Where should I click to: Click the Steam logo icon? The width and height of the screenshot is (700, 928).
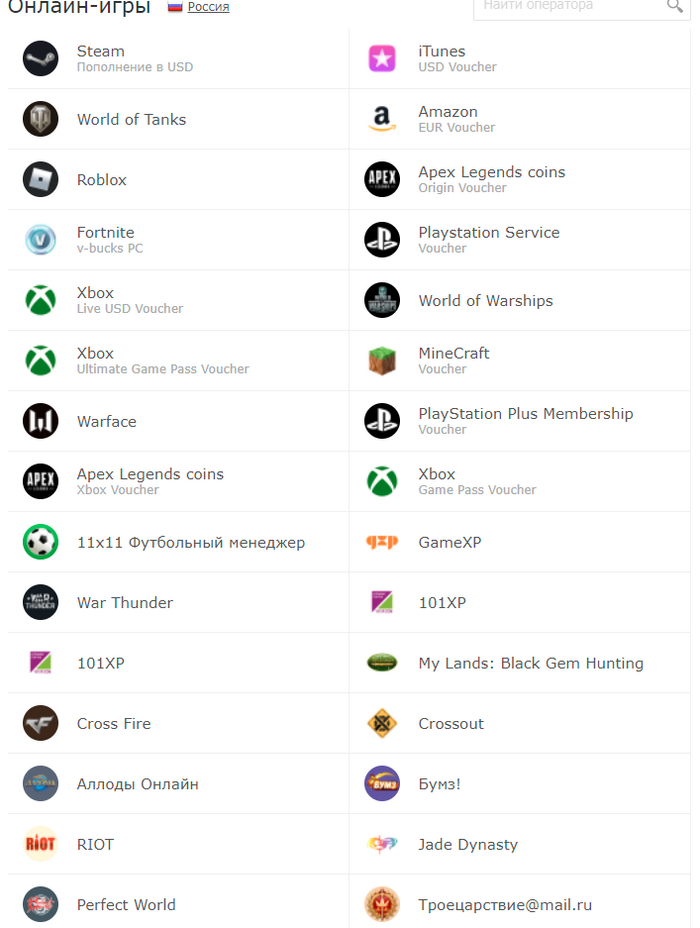coord(41,58)
